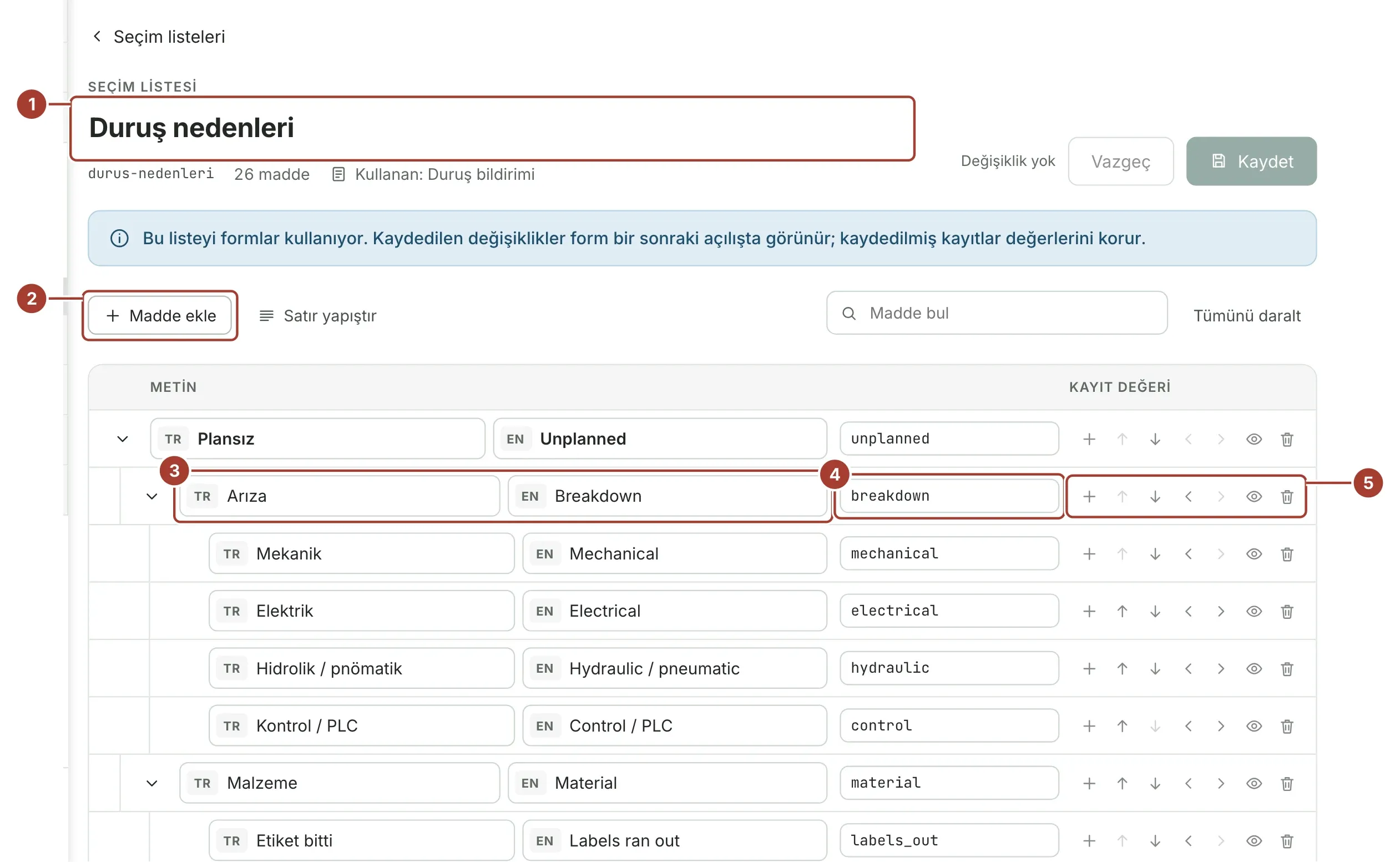Edit the EN field Labels ran out
Viewport: 1400px width, 862px height.
(675, 841)
